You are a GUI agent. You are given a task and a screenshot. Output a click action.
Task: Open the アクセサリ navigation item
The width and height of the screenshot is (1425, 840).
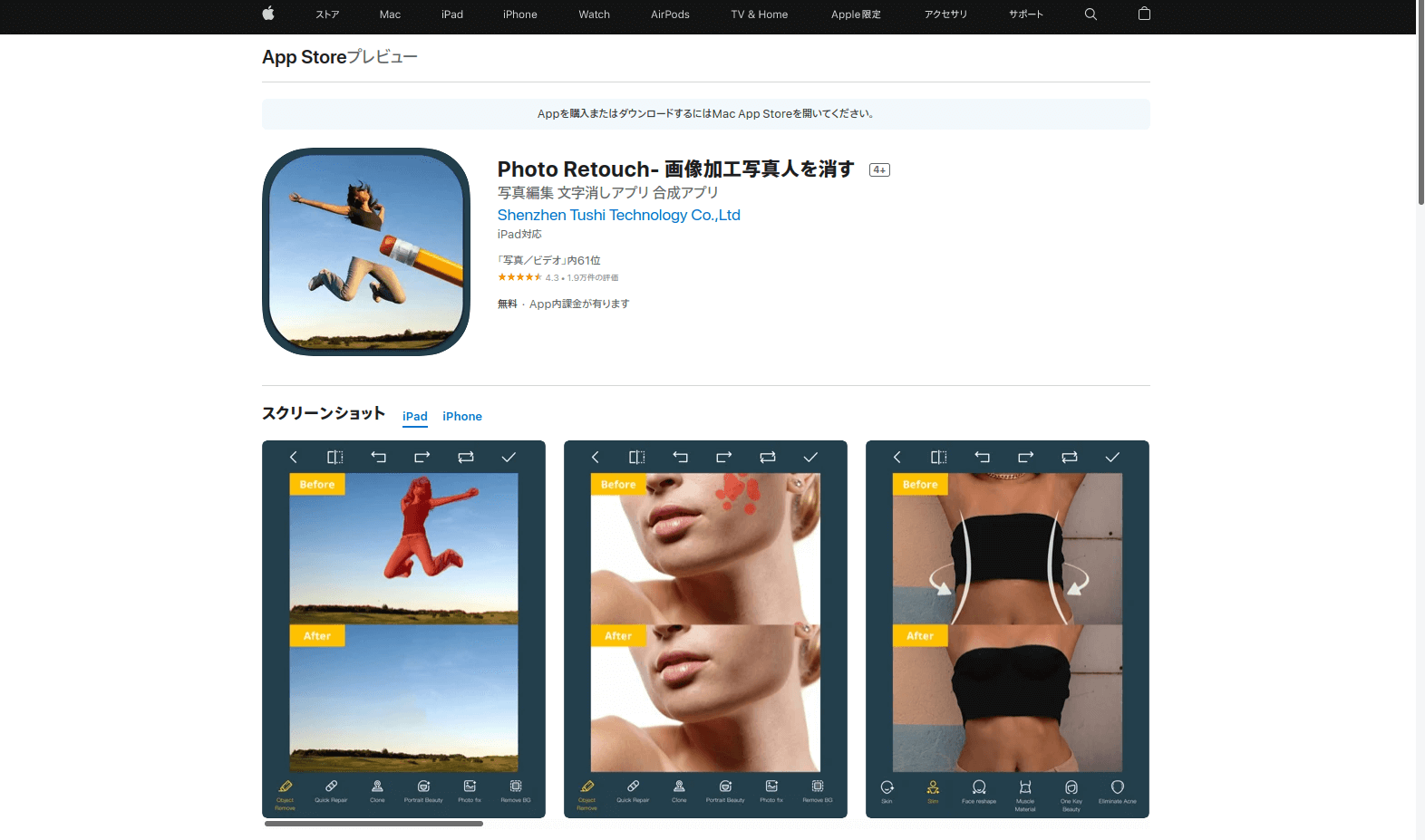945,14
